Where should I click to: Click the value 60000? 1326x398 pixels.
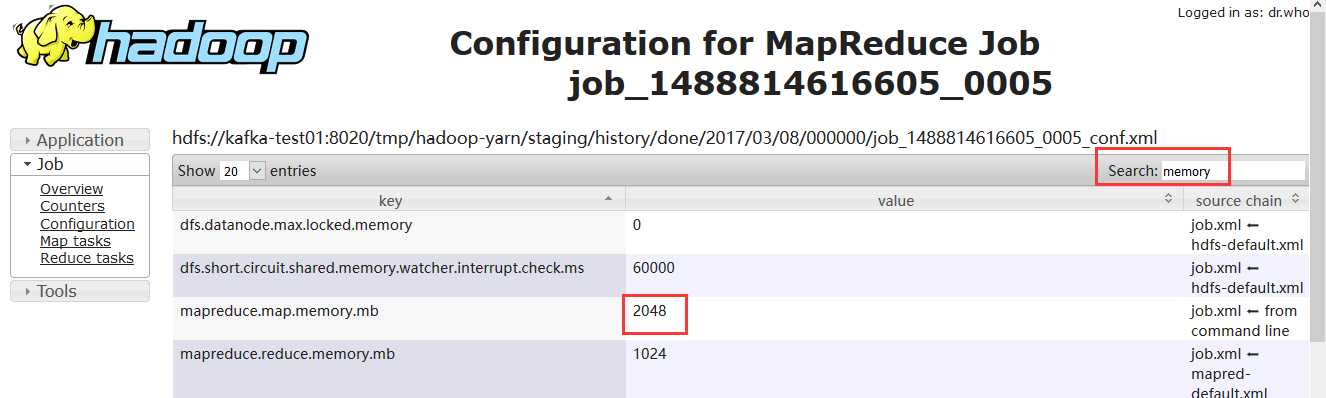click(x=654, y=268)
